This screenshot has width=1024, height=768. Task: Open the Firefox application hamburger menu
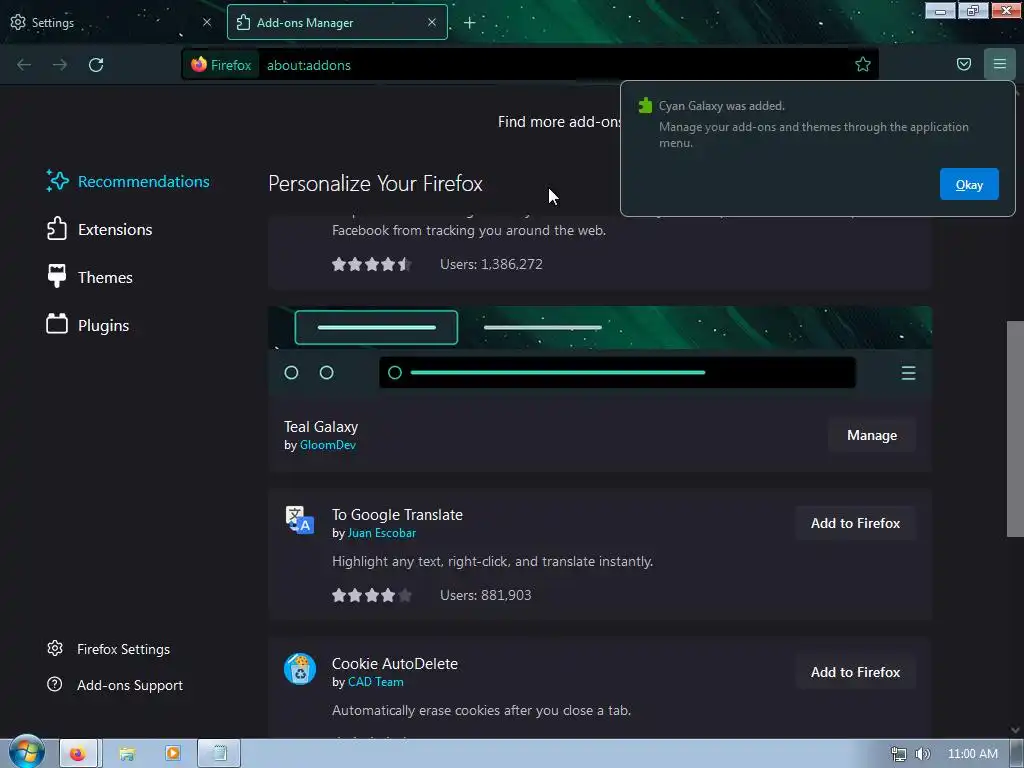tap(1000, 64)
